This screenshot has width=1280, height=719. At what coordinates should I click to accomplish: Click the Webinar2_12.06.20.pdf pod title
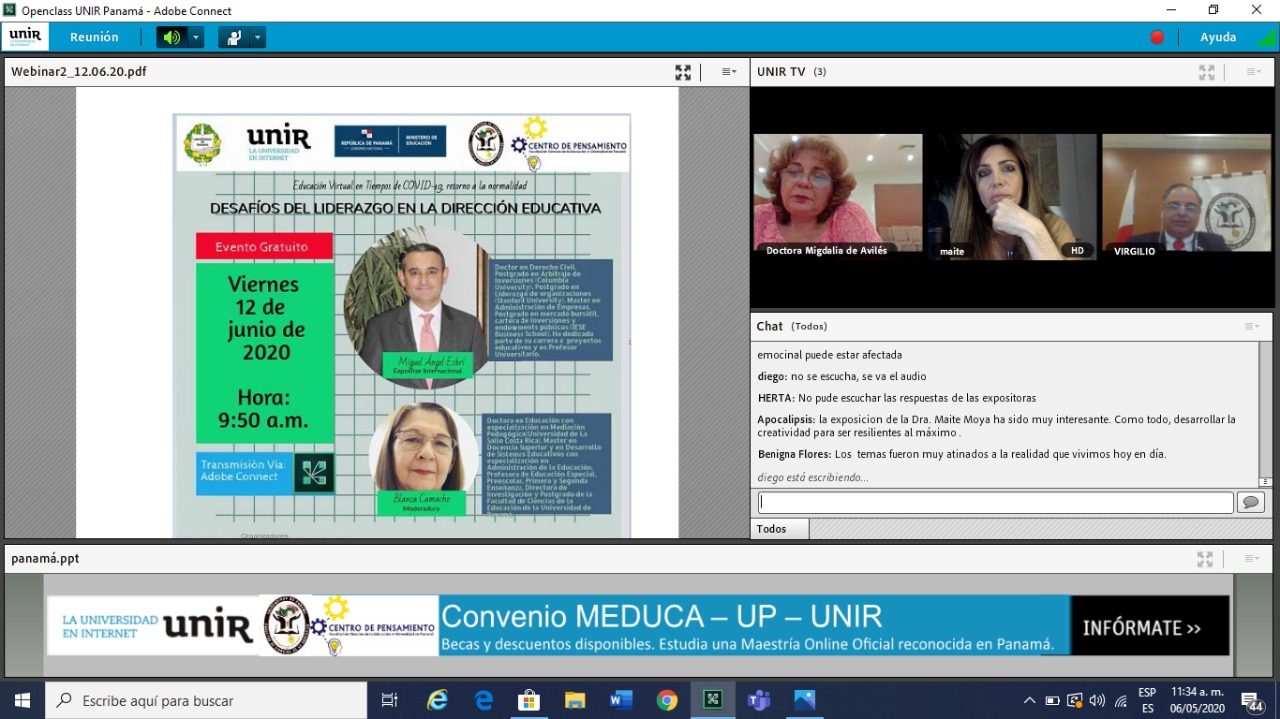[79, 72]
